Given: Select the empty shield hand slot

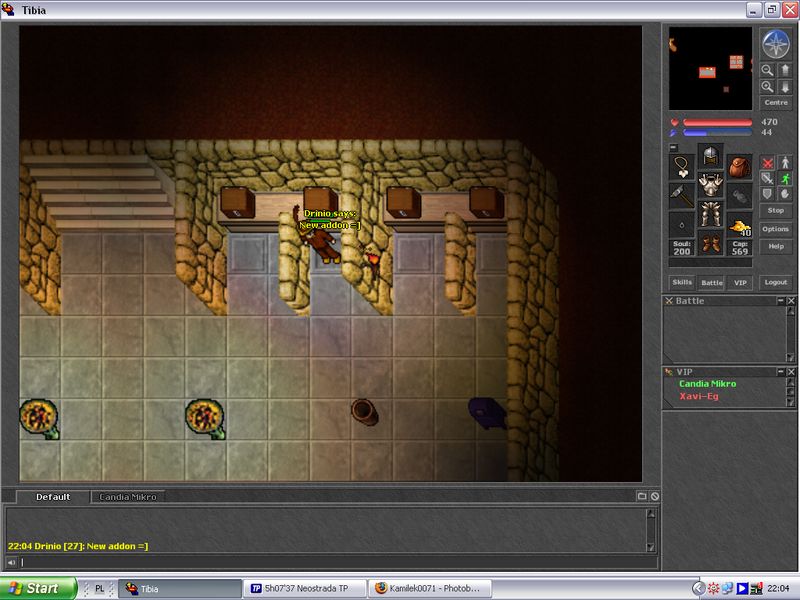Looking at the screenshot, I should point(740,195).
